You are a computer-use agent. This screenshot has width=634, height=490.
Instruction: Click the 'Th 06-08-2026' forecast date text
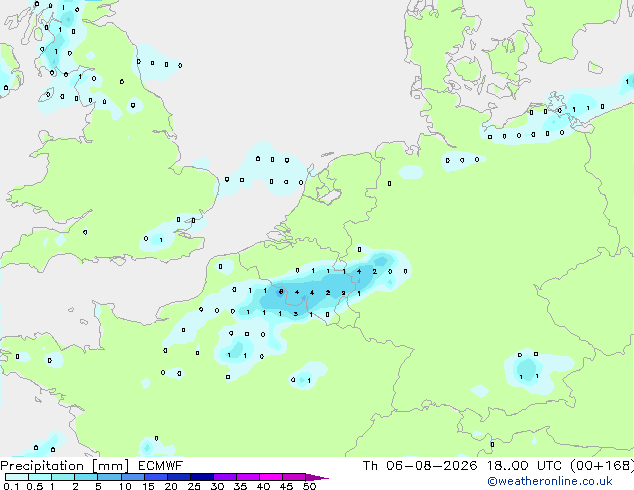click(420, 466)
